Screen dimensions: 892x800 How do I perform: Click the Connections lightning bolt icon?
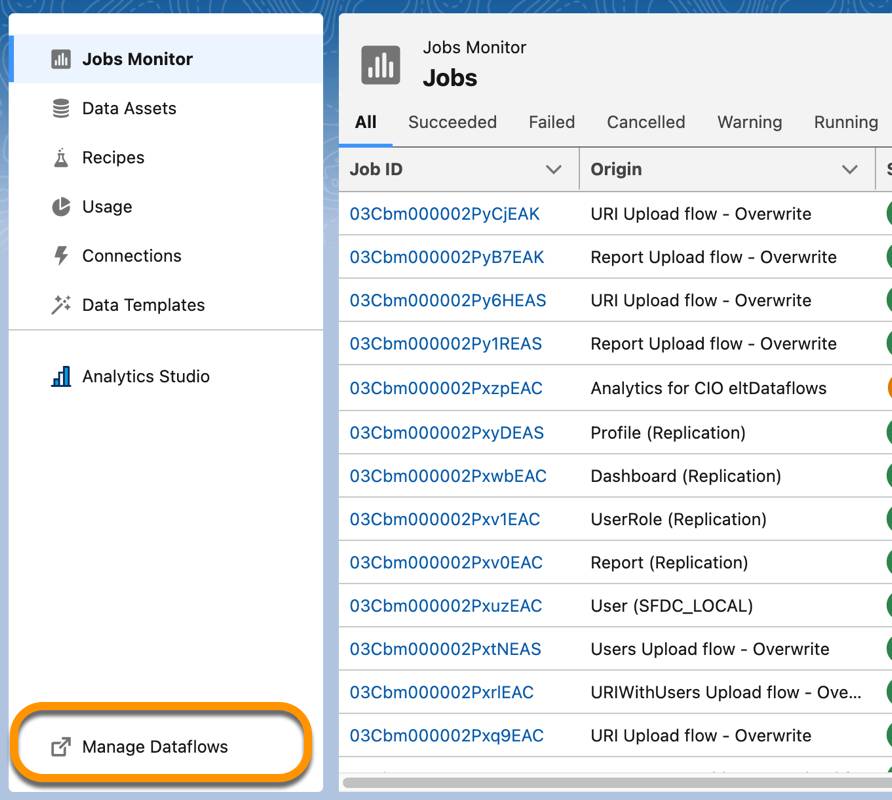(x=61, y=256)
